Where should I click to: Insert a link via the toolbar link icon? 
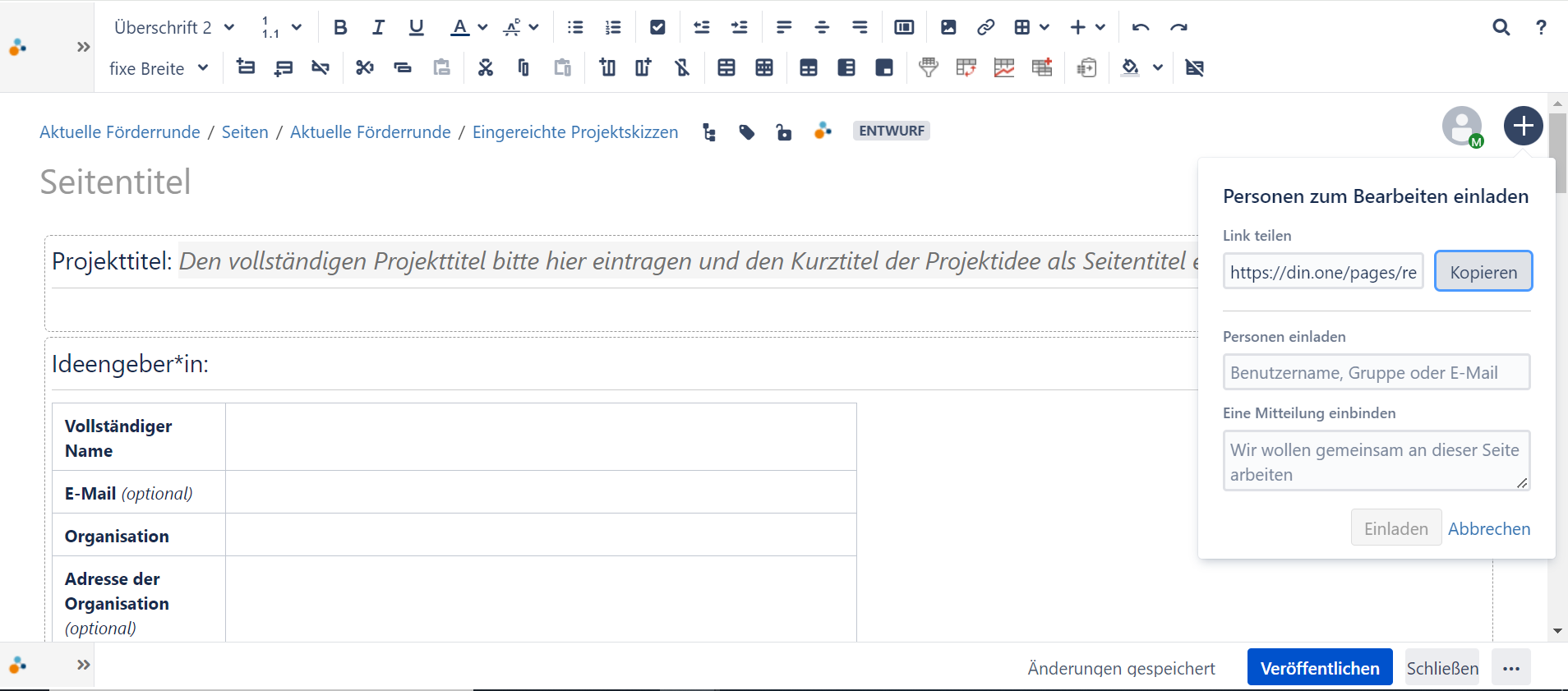[985, 27]
